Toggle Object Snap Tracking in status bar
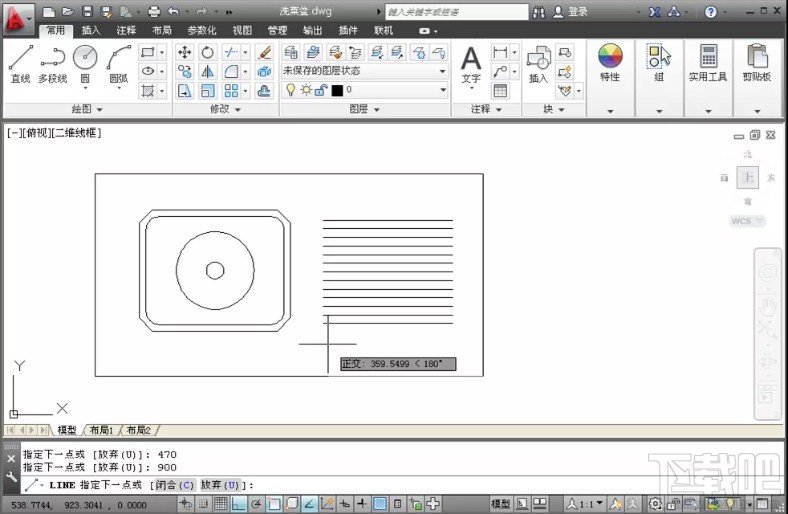788x514 pixels. click(x=309, y=503)
